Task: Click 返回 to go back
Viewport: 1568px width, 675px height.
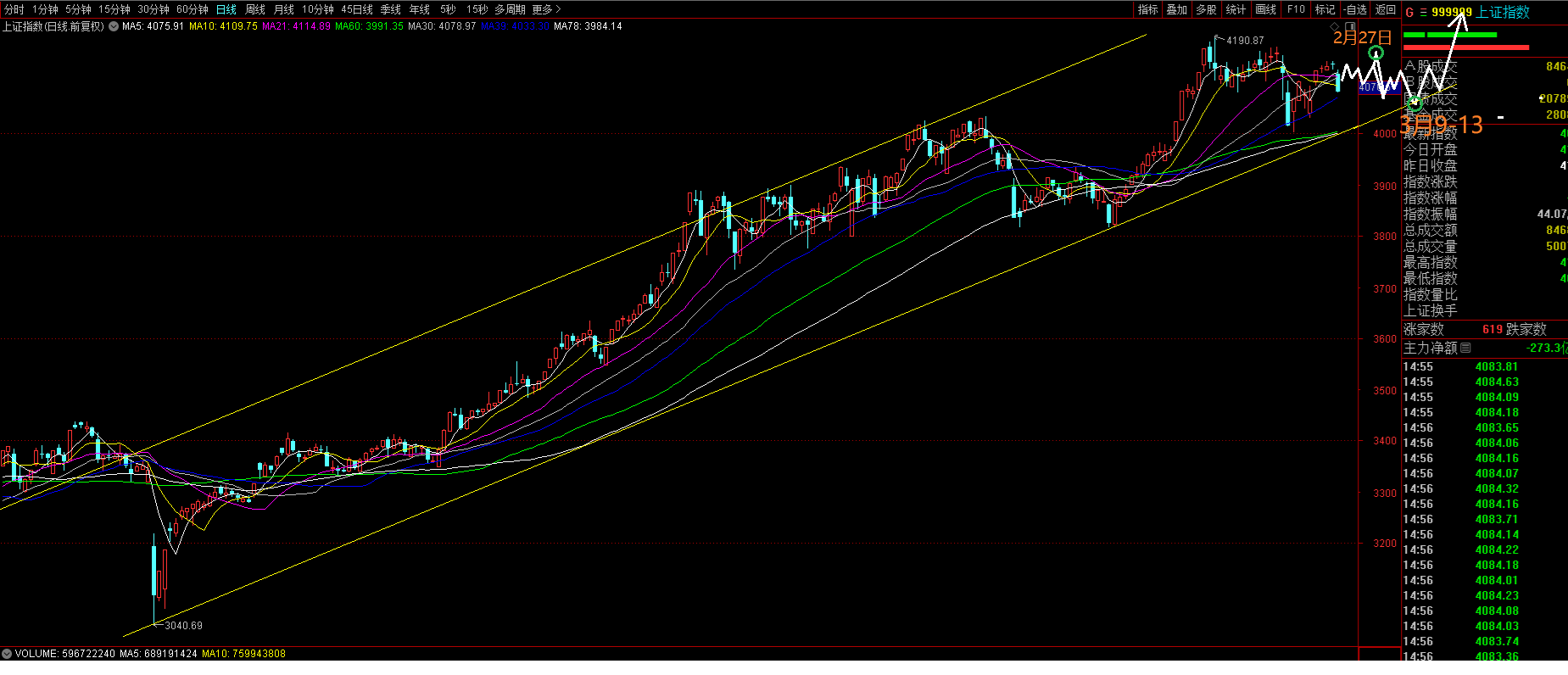Action: (1386, 9)
